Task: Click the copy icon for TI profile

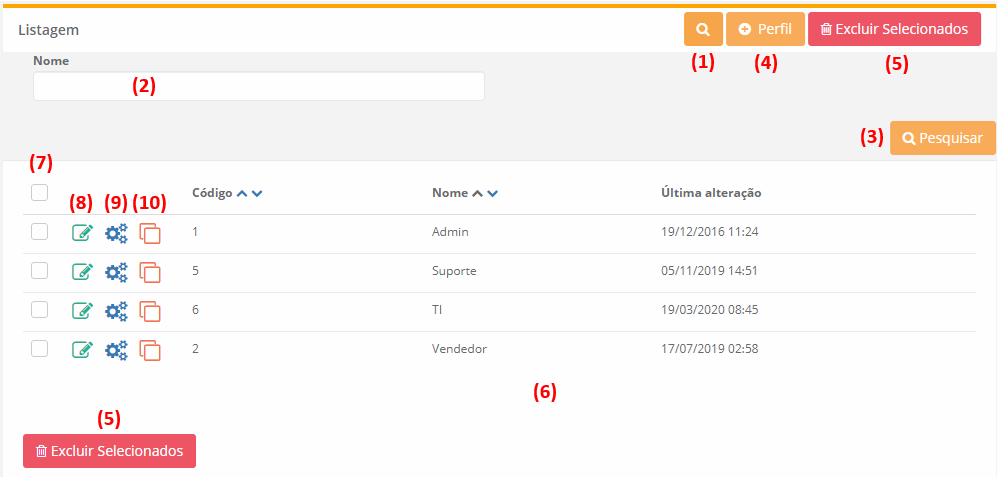Action: click(x=150, y=311)
